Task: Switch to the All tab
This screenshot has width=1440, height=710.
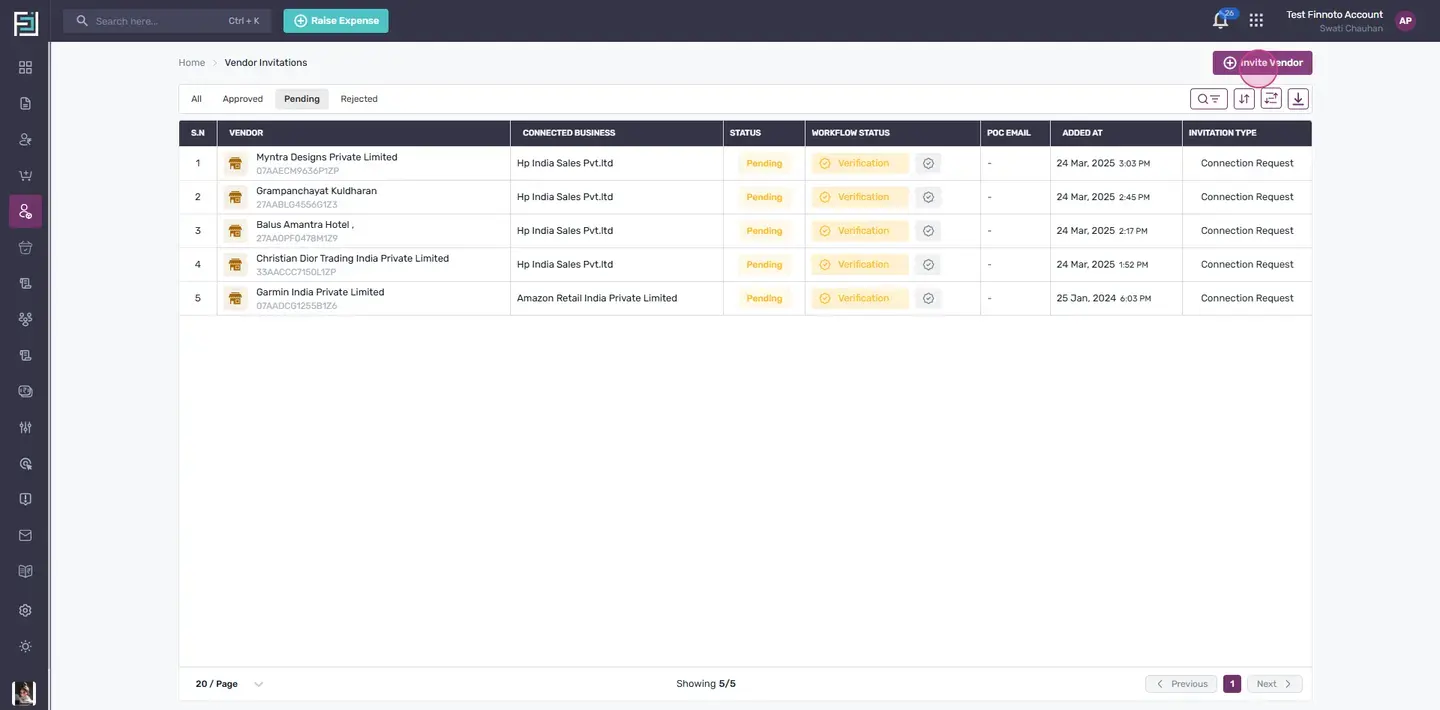Action: (x=196, y=99)
